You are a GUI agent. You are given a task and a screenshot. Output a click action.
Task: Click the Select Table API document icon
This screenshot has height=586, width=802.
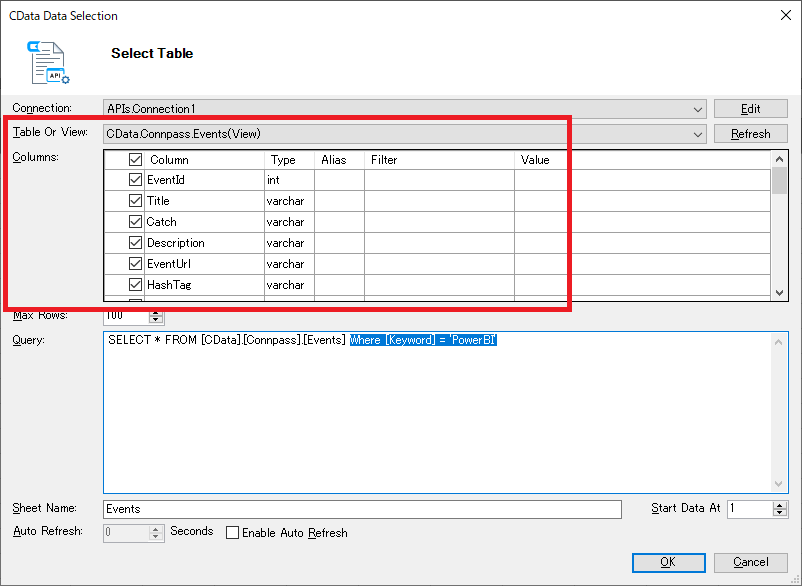pos(49,63)
